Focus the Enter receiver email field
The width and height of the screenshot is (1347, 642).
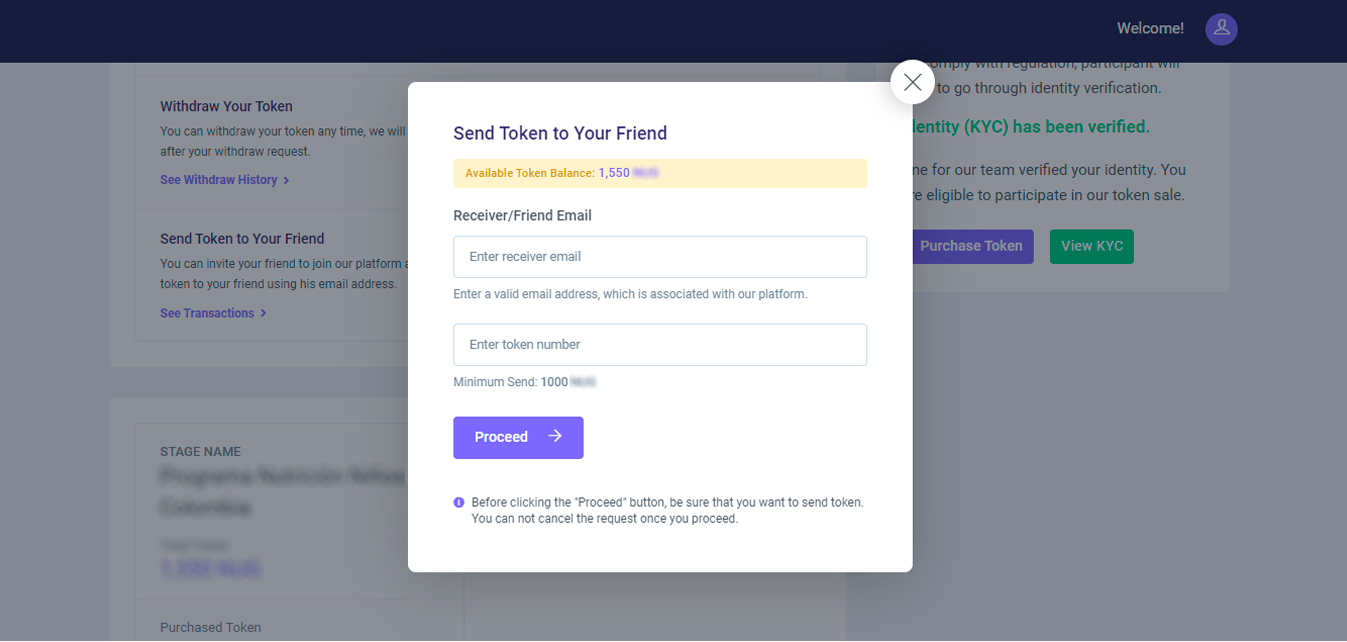[659, 257]
